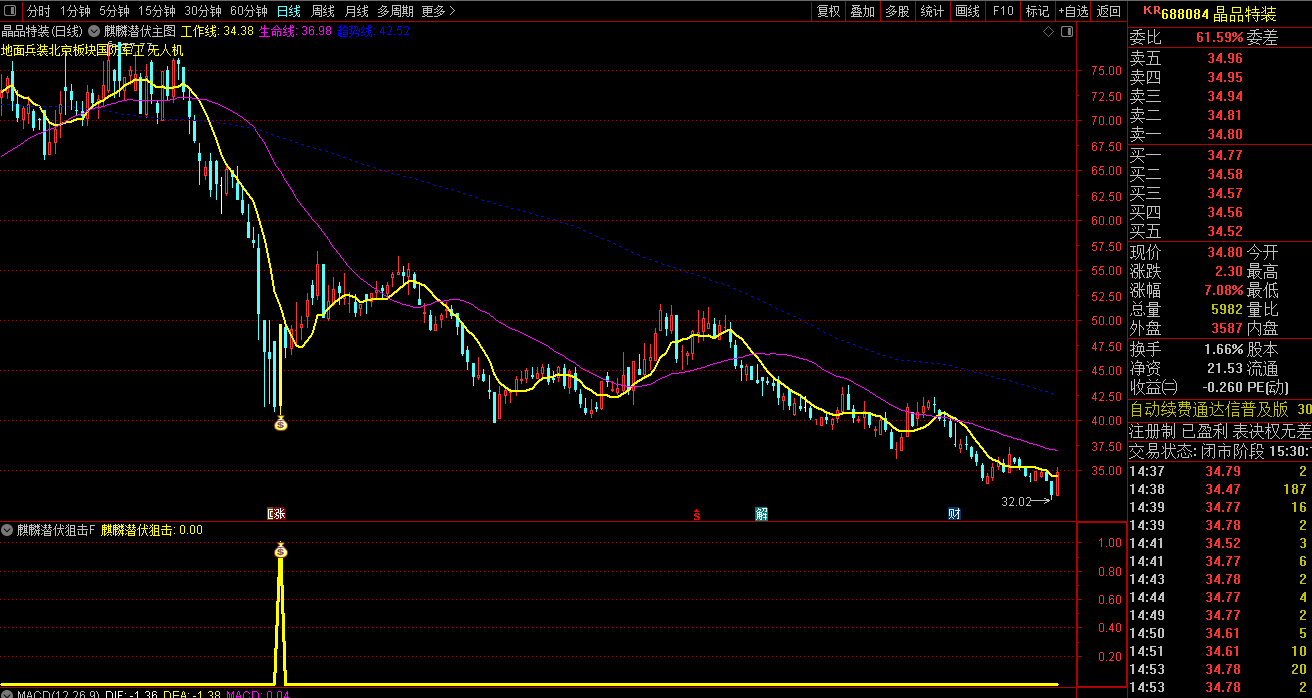1312x698 pixels.
Task: Click the 返回 back button
Action: pos(1108,11)
